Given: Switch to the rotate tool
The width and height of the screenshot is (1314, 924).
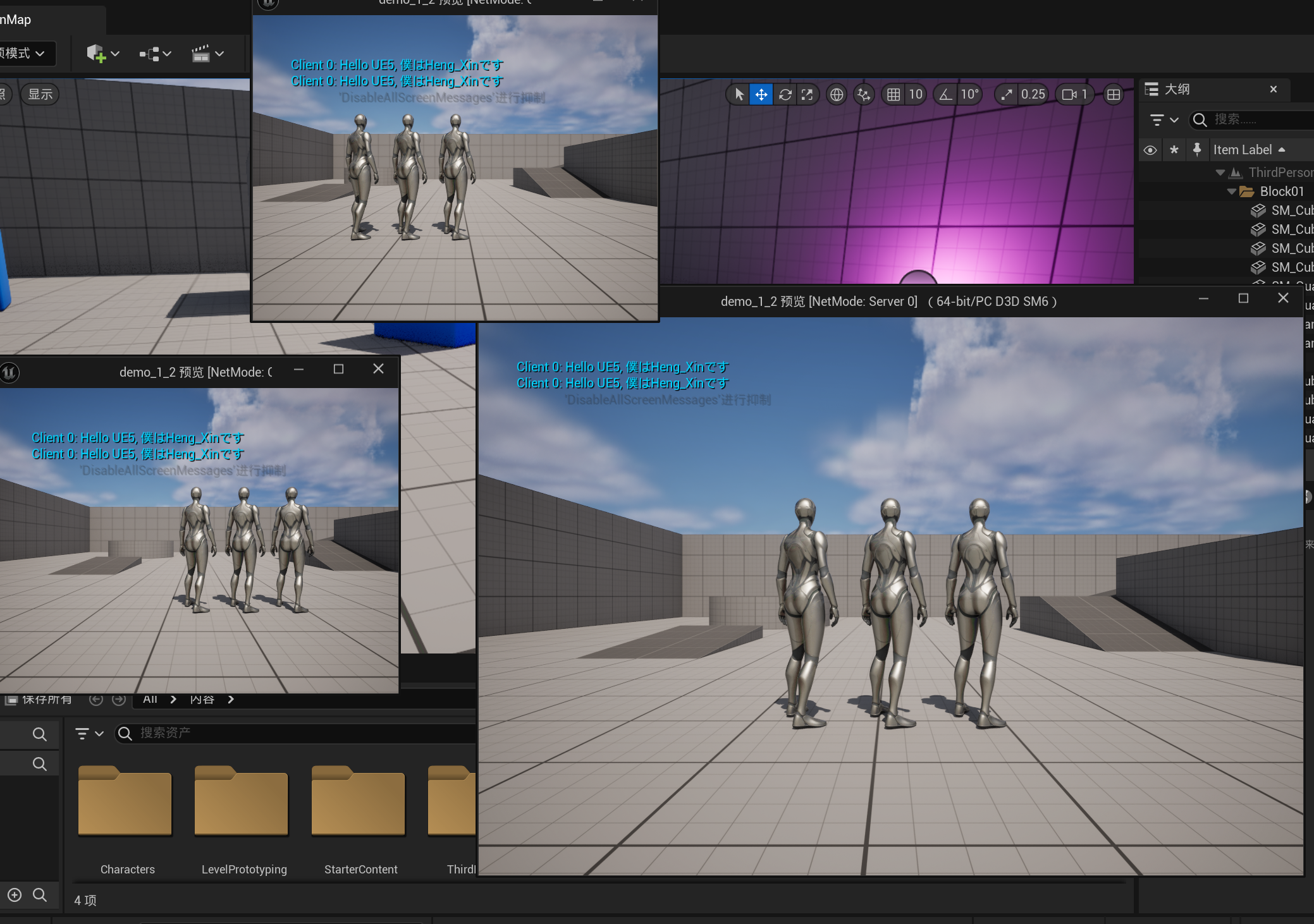Looking at the screenshot, I should pyautogui.click(x=785, y=95).
